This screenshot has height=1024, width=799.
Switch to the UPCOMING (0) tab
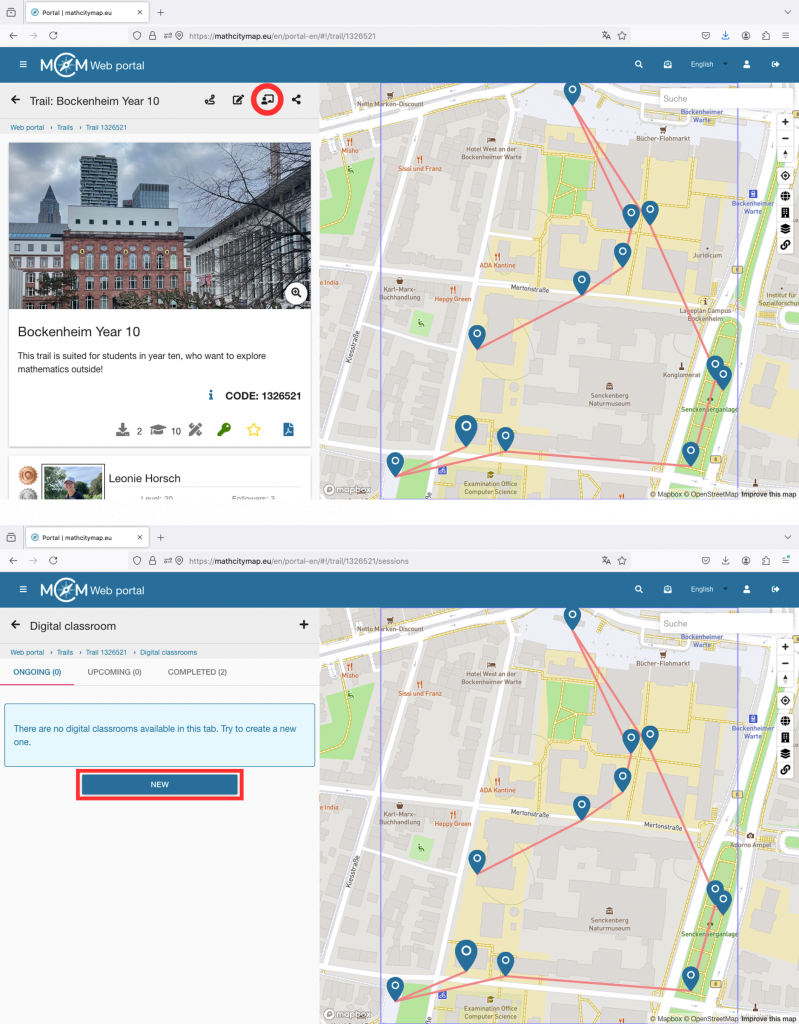click(x=114, y=672)
